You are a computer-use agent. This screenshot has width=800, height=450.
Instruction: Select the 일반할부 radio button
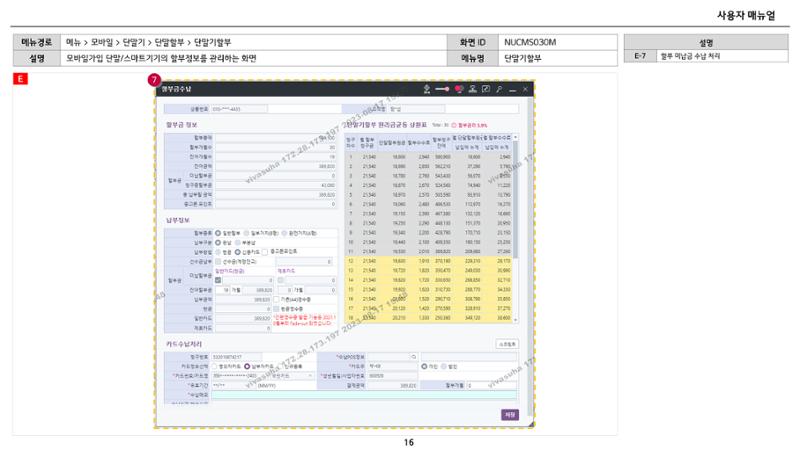click(x=218, y=233)
